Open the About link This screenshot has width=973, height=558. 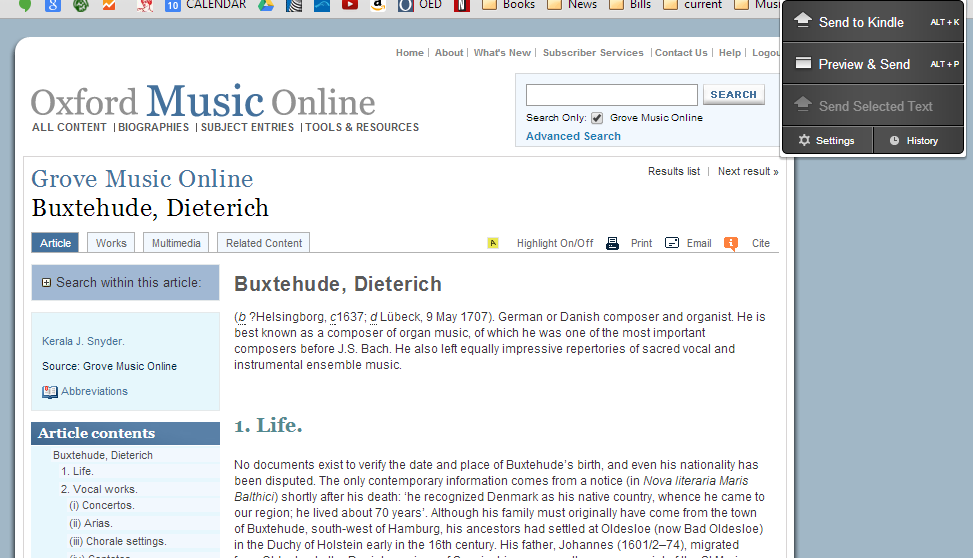(449, 53)
